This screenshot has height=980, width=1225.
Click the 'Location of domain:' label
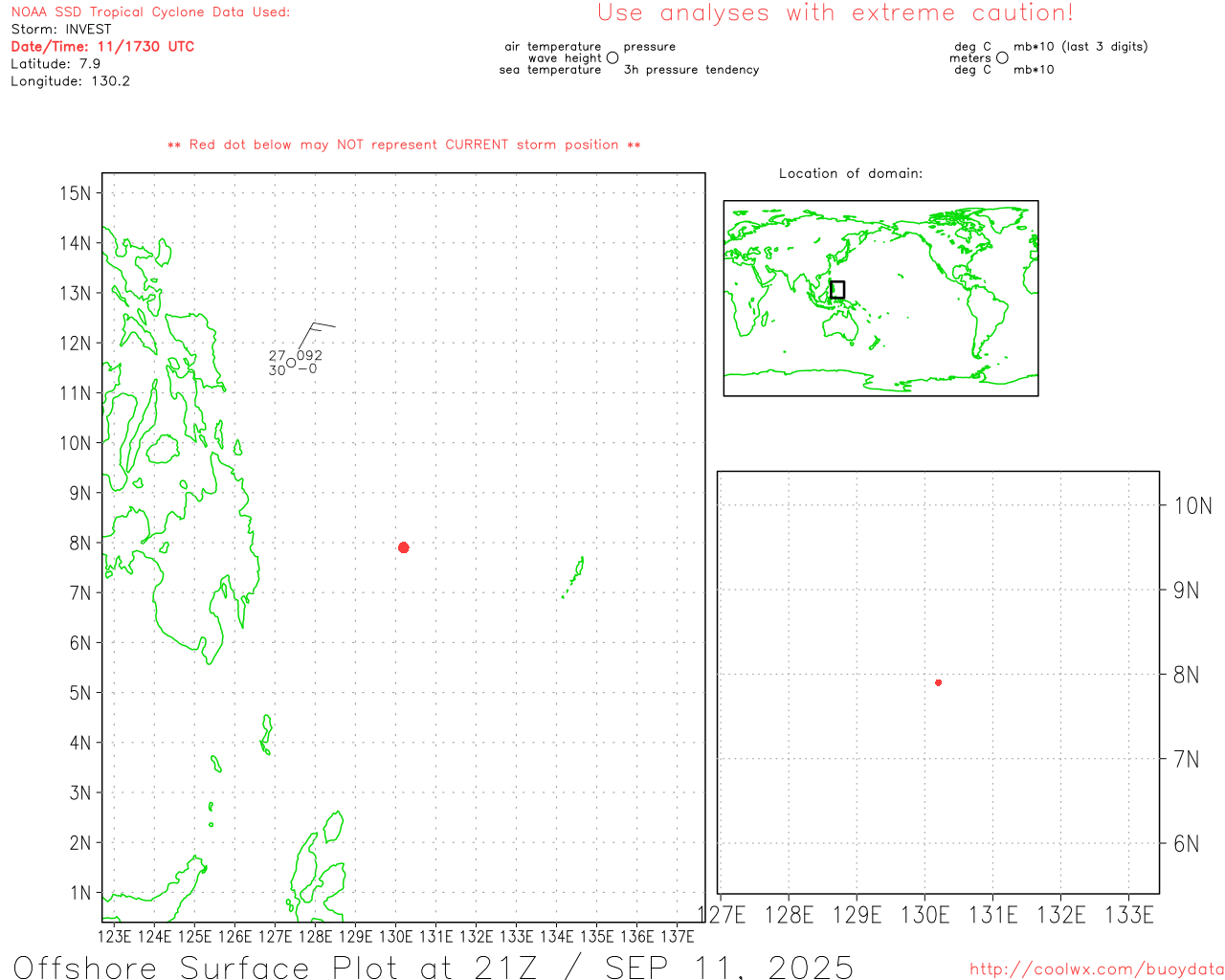tap(851, 174)
